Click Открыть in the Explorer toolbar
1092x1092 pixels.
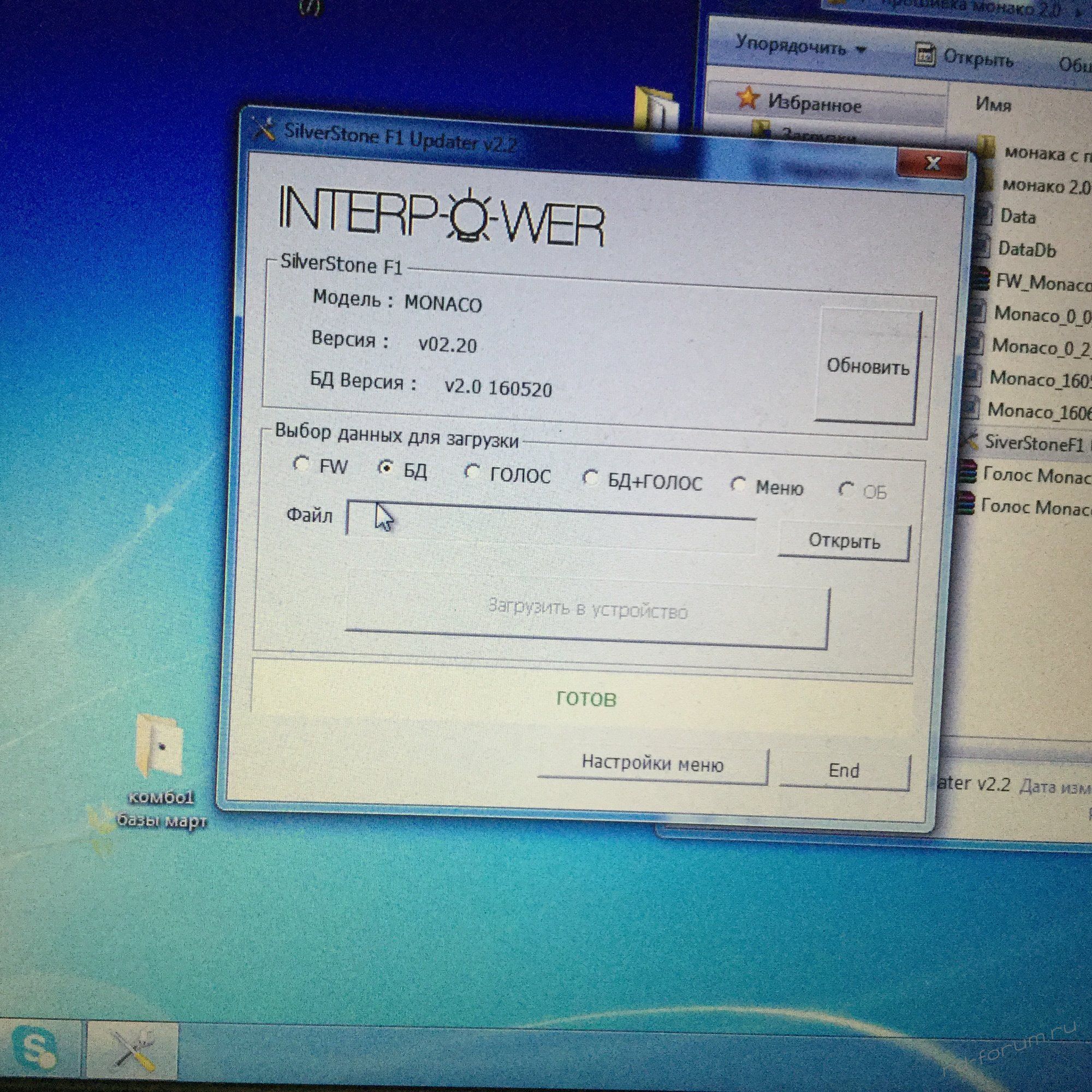point(964,57)
